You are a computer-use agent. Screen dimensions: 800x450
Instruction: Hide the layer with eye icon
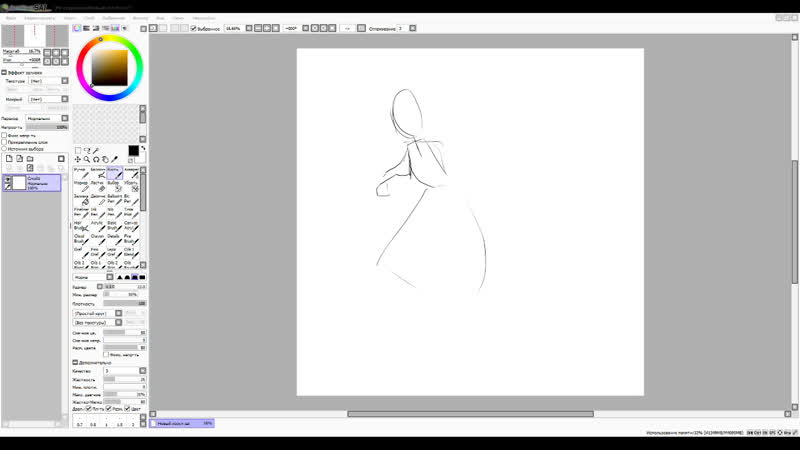8,180
